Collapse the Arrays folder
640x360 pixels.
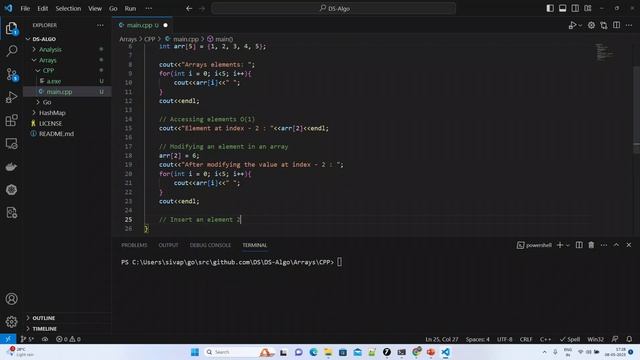(x=48, y=60)
